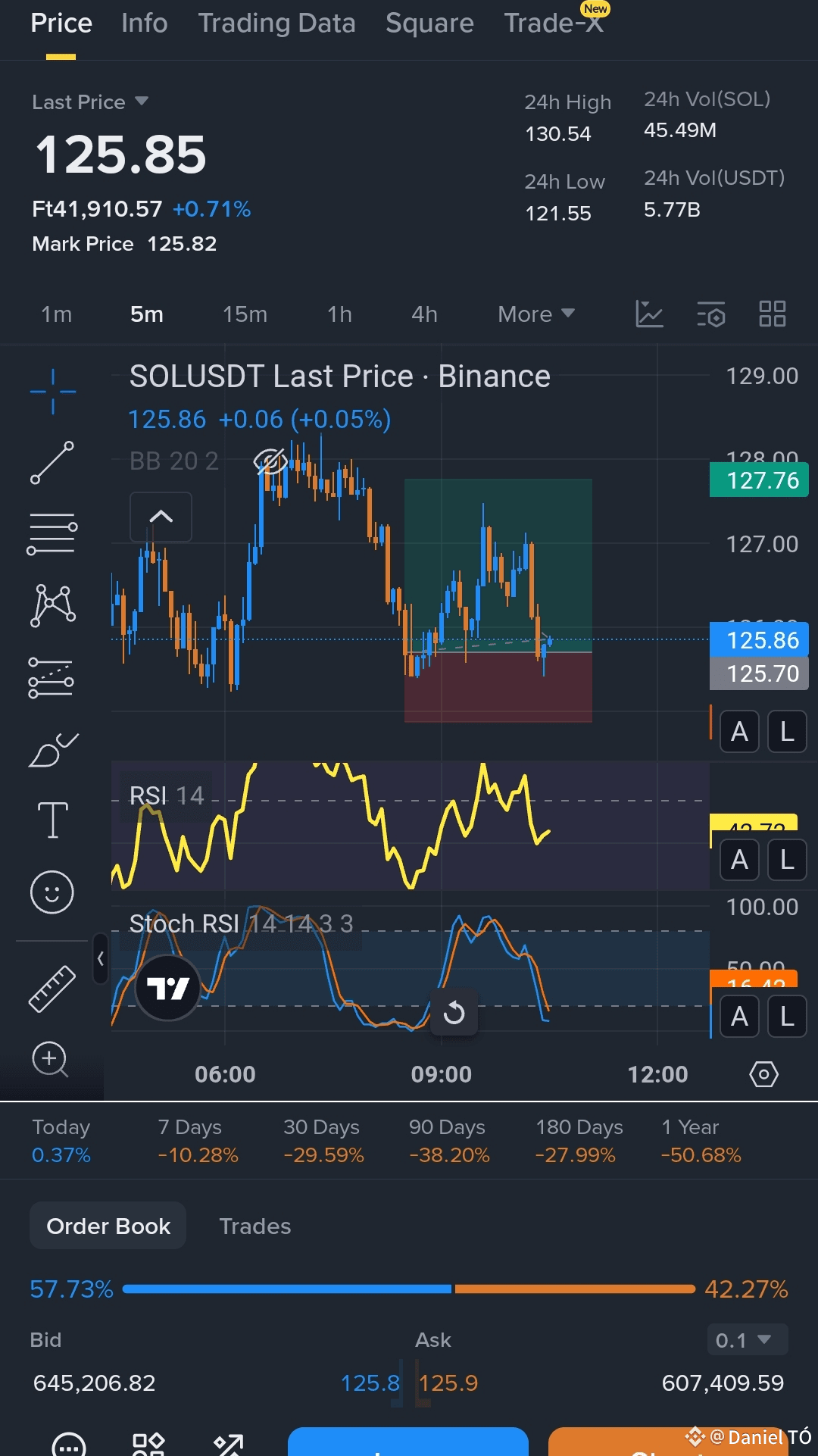Tap the bid/ask ratio bar
818x1456 pixels.
[409, 1289]
